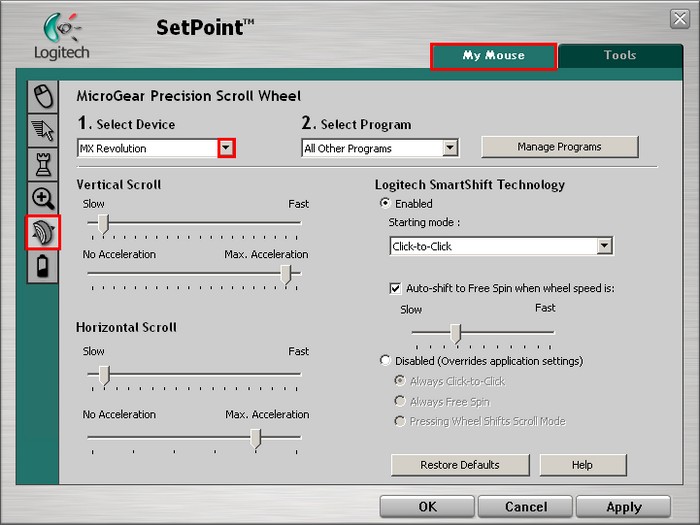
Task: Open the zoom magnifier sidebar icon
Action: (x=43, y=198)
